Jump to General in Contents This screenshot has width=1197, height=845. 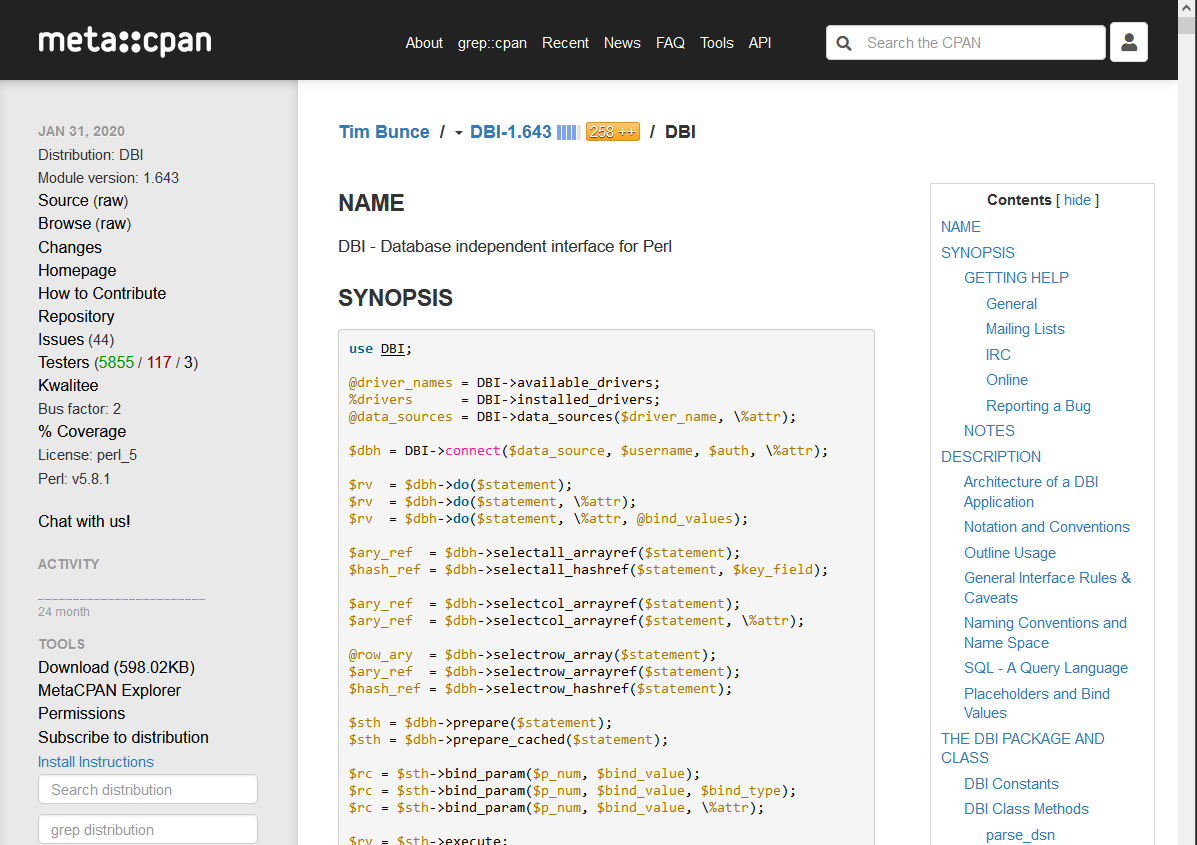(x=1011, y=304)
